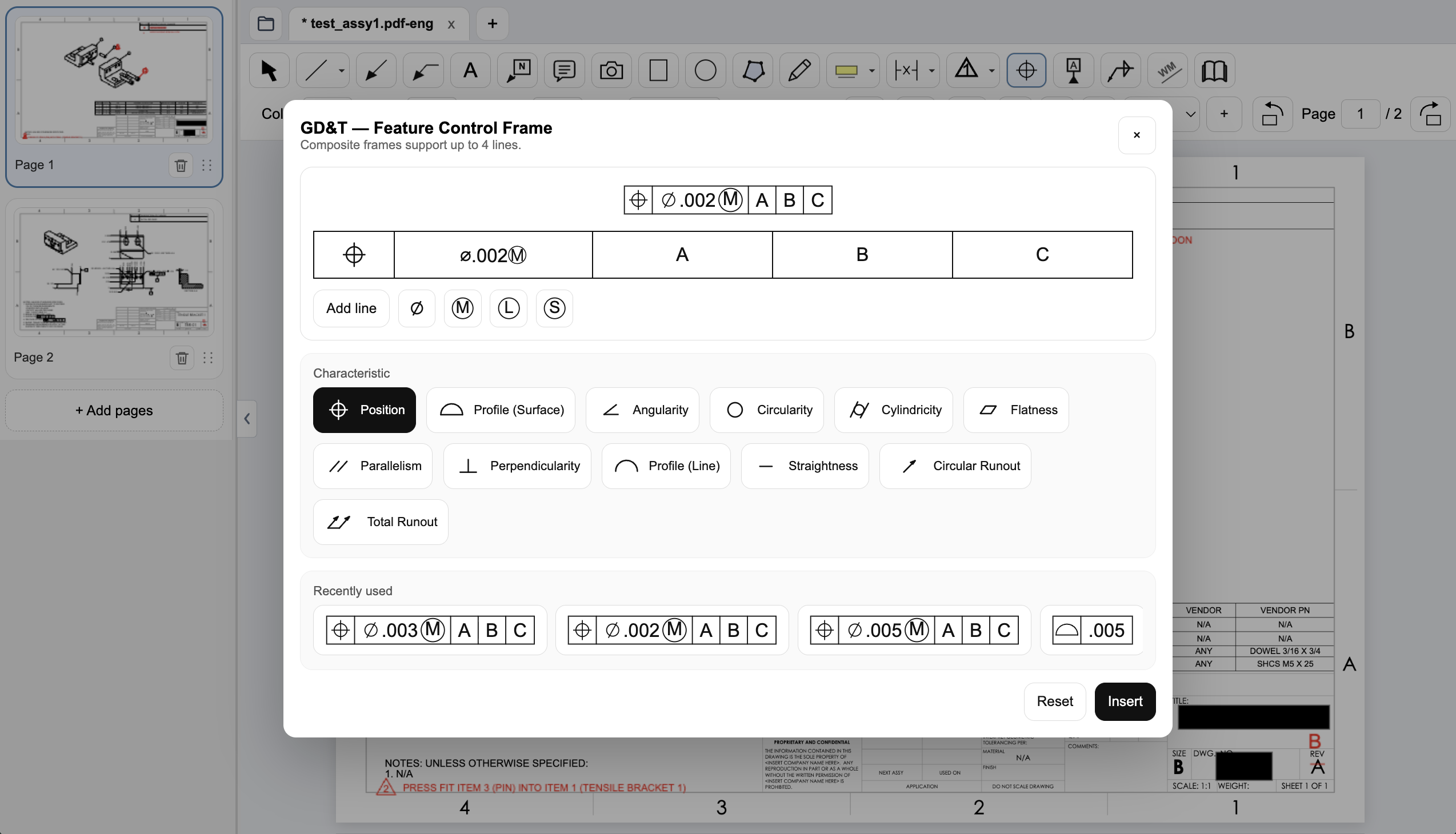Image resolution: width=1456 pixels, height=834 pixels.
Task: Expand the triangle symbol dropdown arrow
Action: tap(991, 71)
